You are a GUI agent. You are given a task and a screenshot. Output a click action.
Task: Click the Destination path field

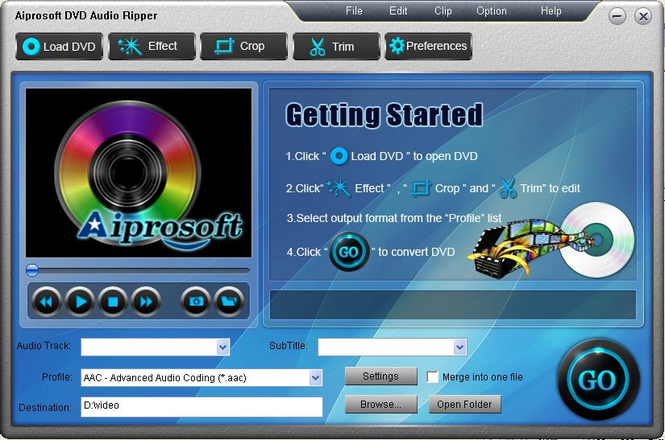(x=201, y=406)
